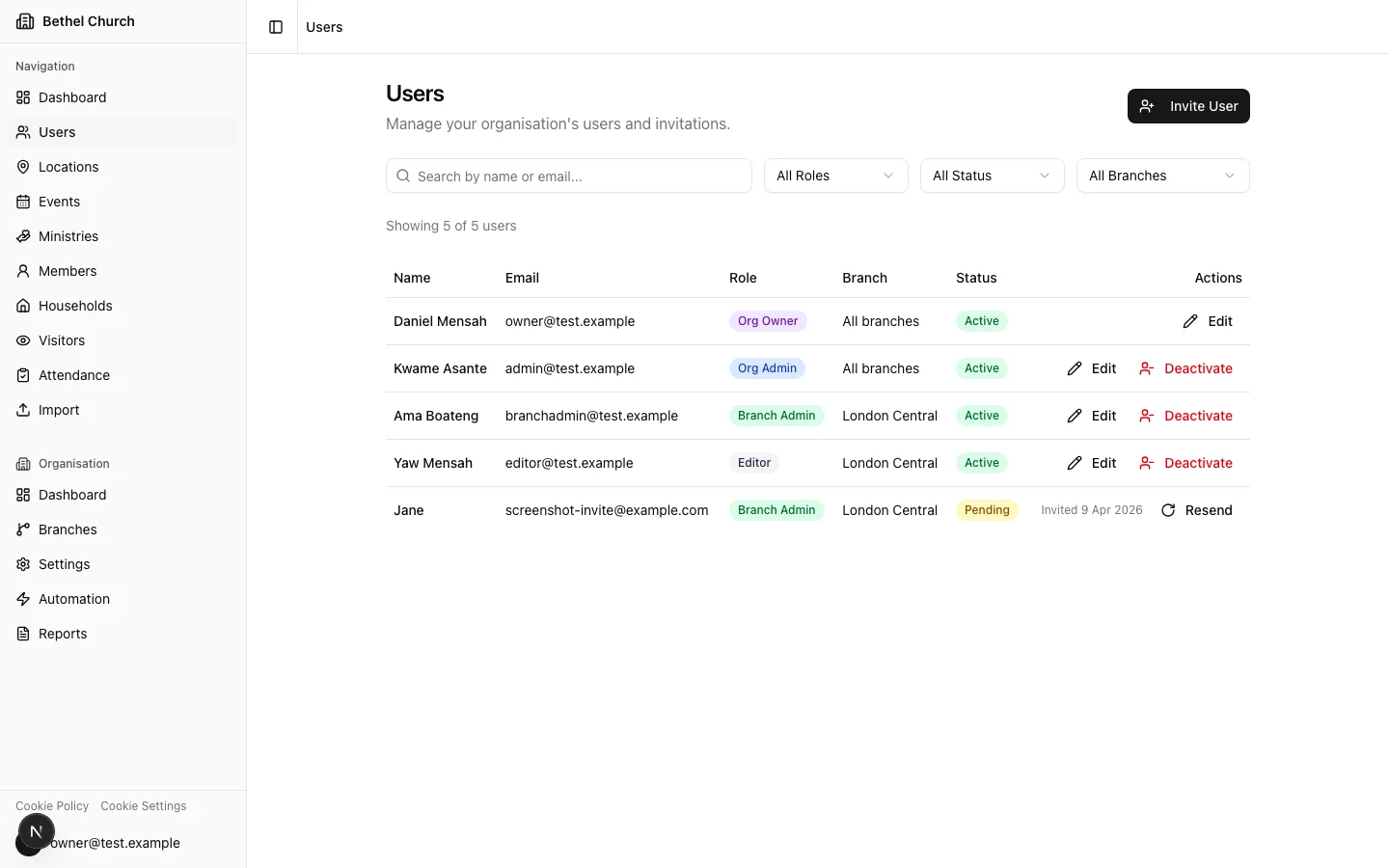This screenshot has width=1389, height=868.
Task: Click pencil icon in Daniel Mensah row
Action: [x=1190, y=321]
